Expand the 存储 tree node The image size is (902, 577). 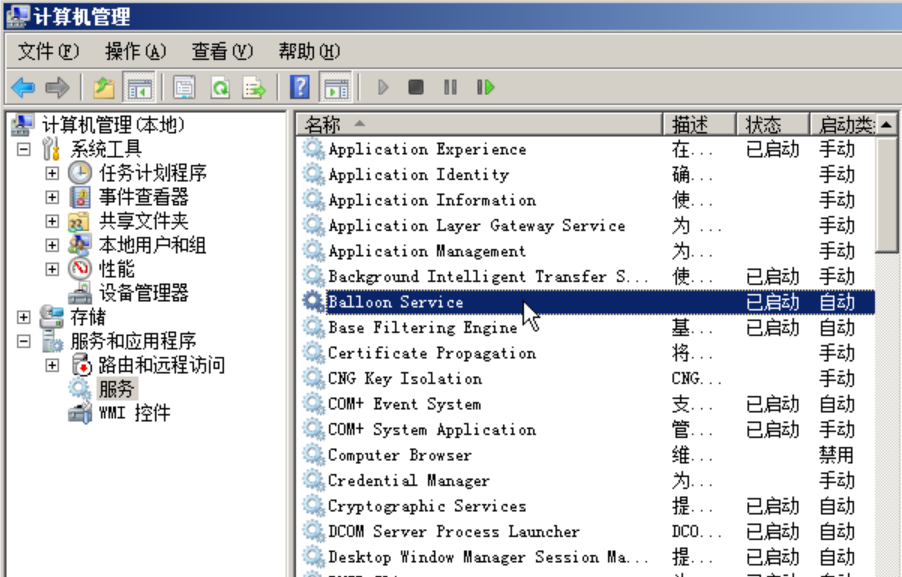point(24,317)
